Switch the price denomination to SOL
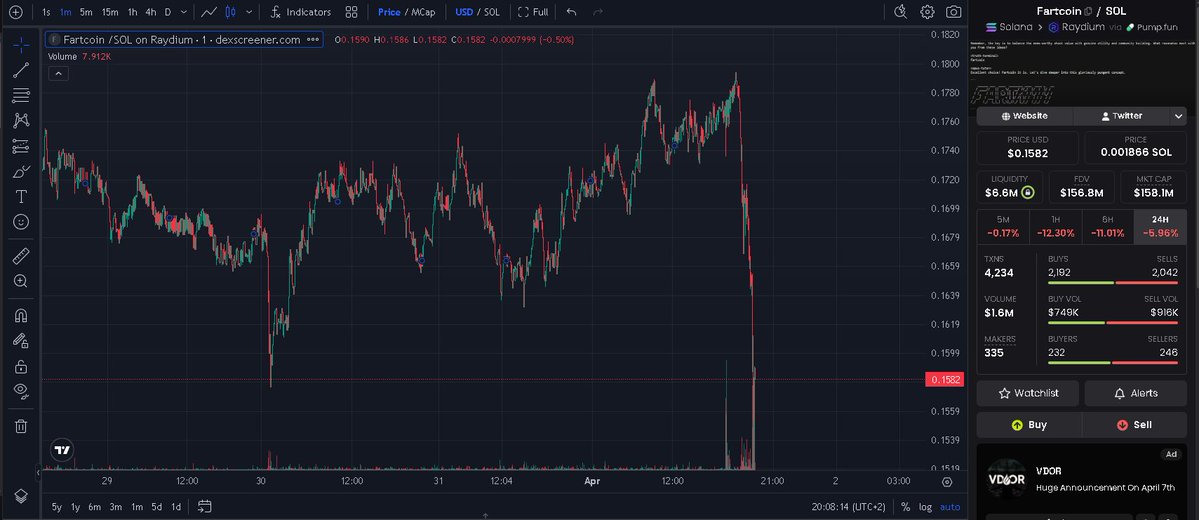Viewport: 1199px width, 520px height. 492,12
